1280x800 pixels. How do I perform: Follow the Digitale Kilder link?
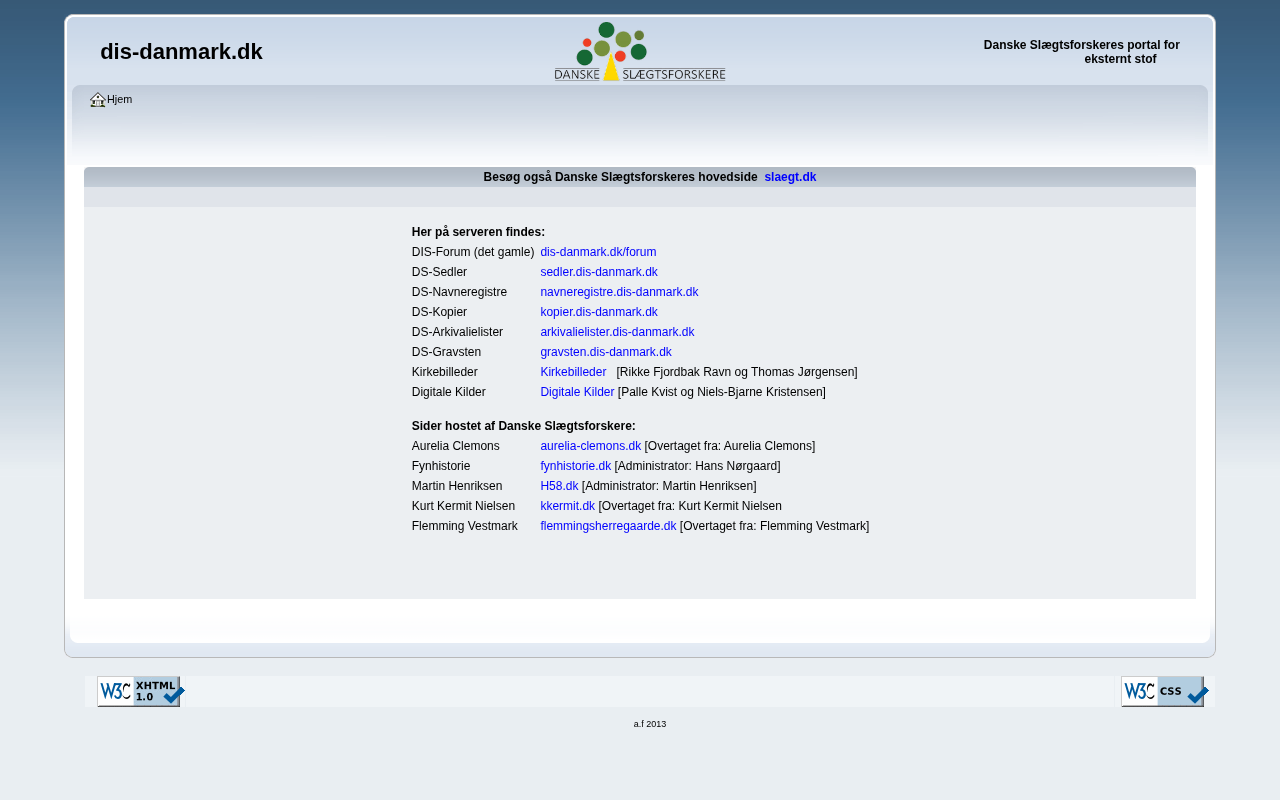click(577, 392)
